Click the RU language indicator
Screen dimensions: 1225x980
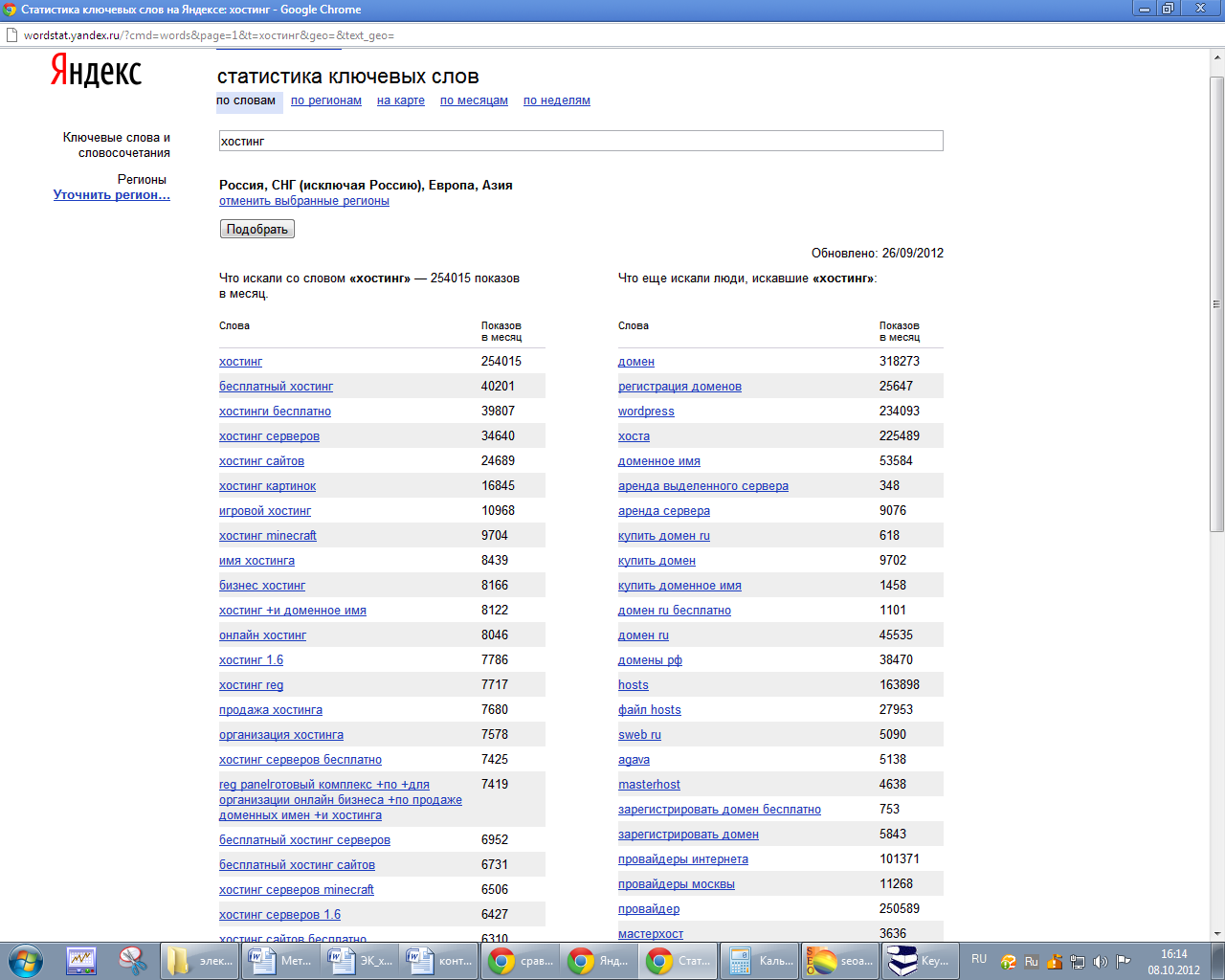pos(979,959)
